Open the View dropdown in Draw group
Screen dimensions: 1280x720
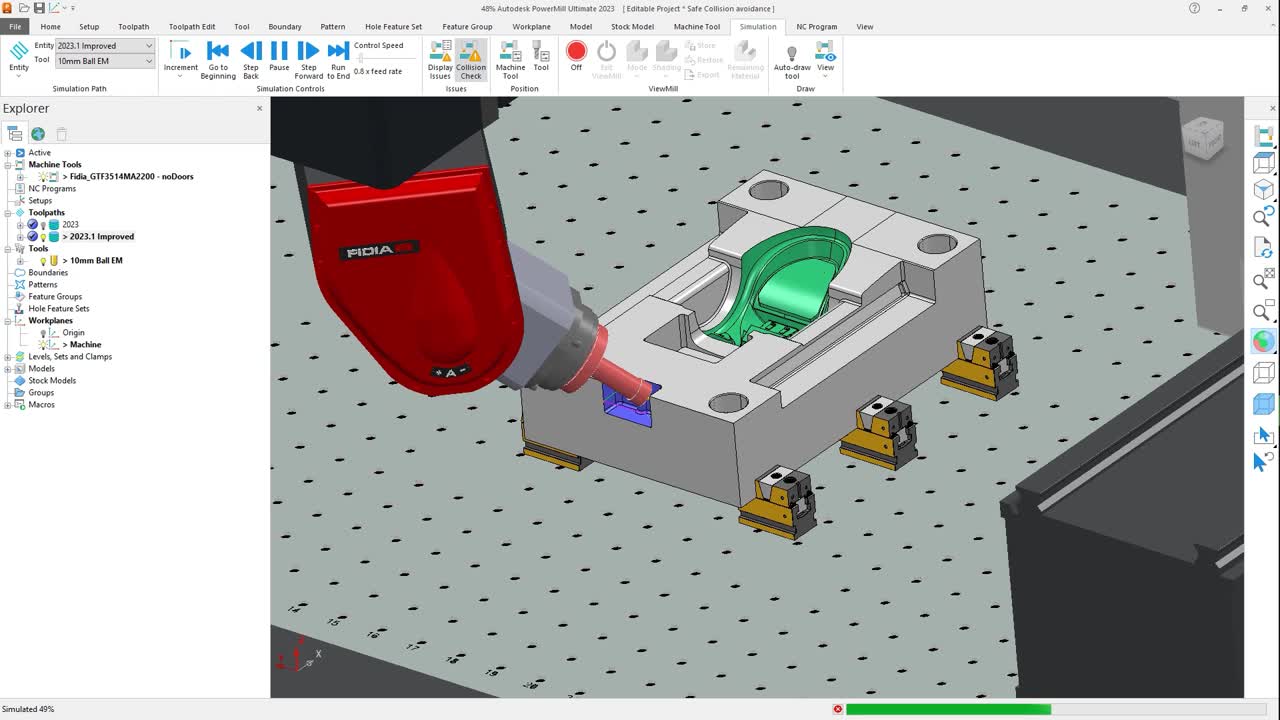825,59
